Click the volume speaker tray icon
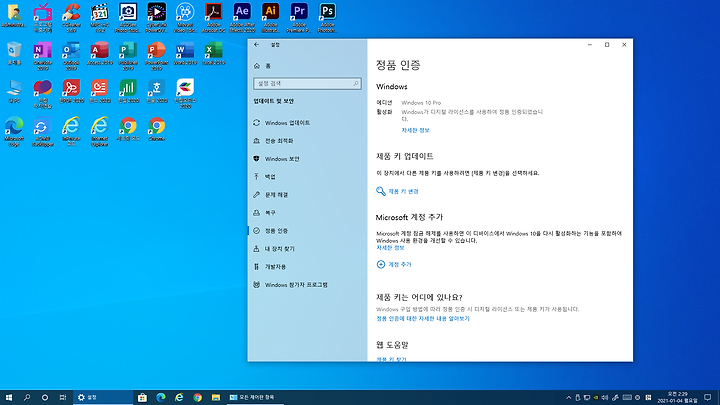720x405 pixels. coord(605,398)
